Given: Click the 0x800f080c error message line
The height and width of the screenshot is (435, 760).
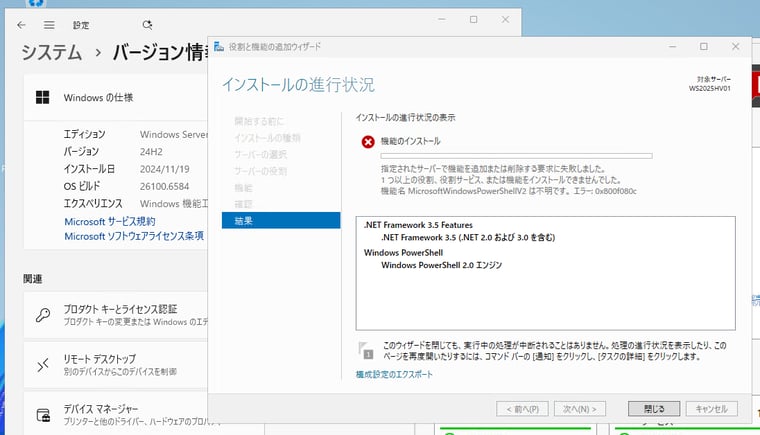Looking at the screenshot, I should pyautogui.click(x=508, y=191).
